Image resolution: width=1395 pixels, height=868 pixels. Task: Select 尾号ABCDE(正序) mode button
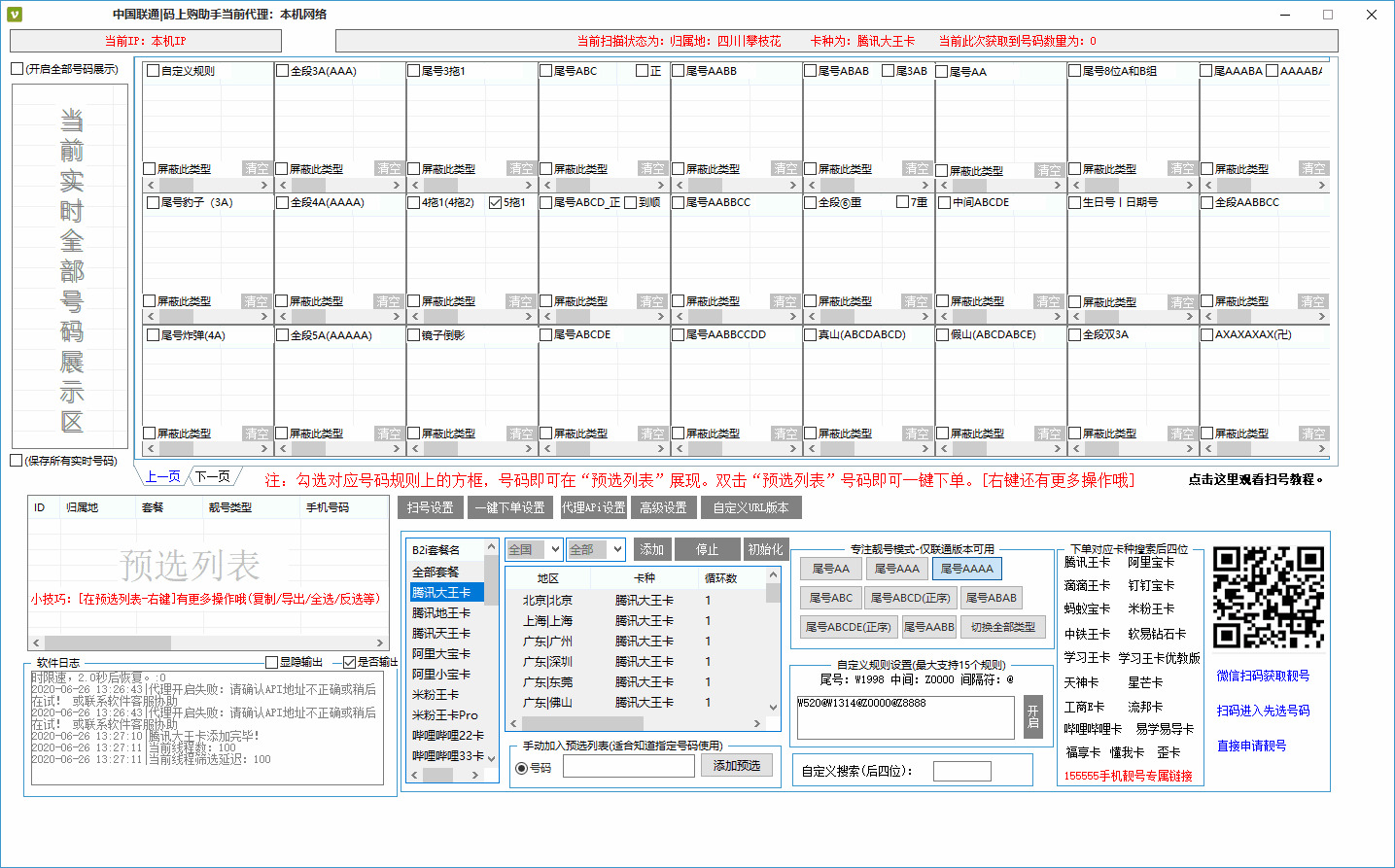pos(848,627)
